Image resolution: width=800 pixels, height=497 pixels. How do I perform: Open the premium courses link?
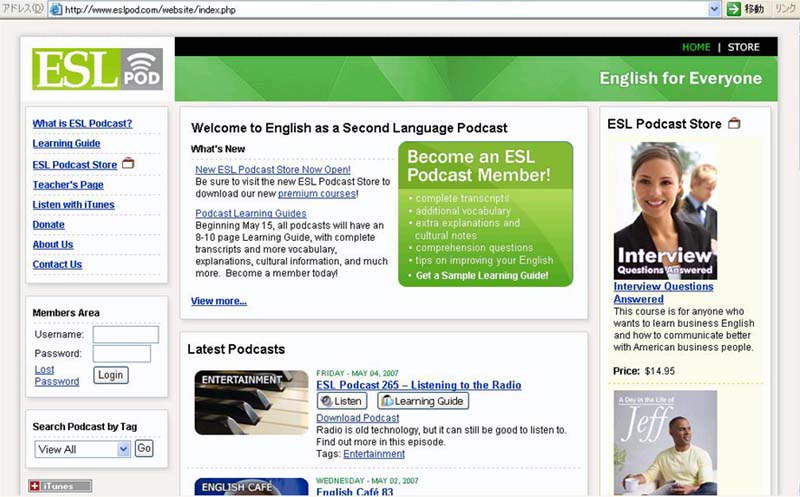317,193
